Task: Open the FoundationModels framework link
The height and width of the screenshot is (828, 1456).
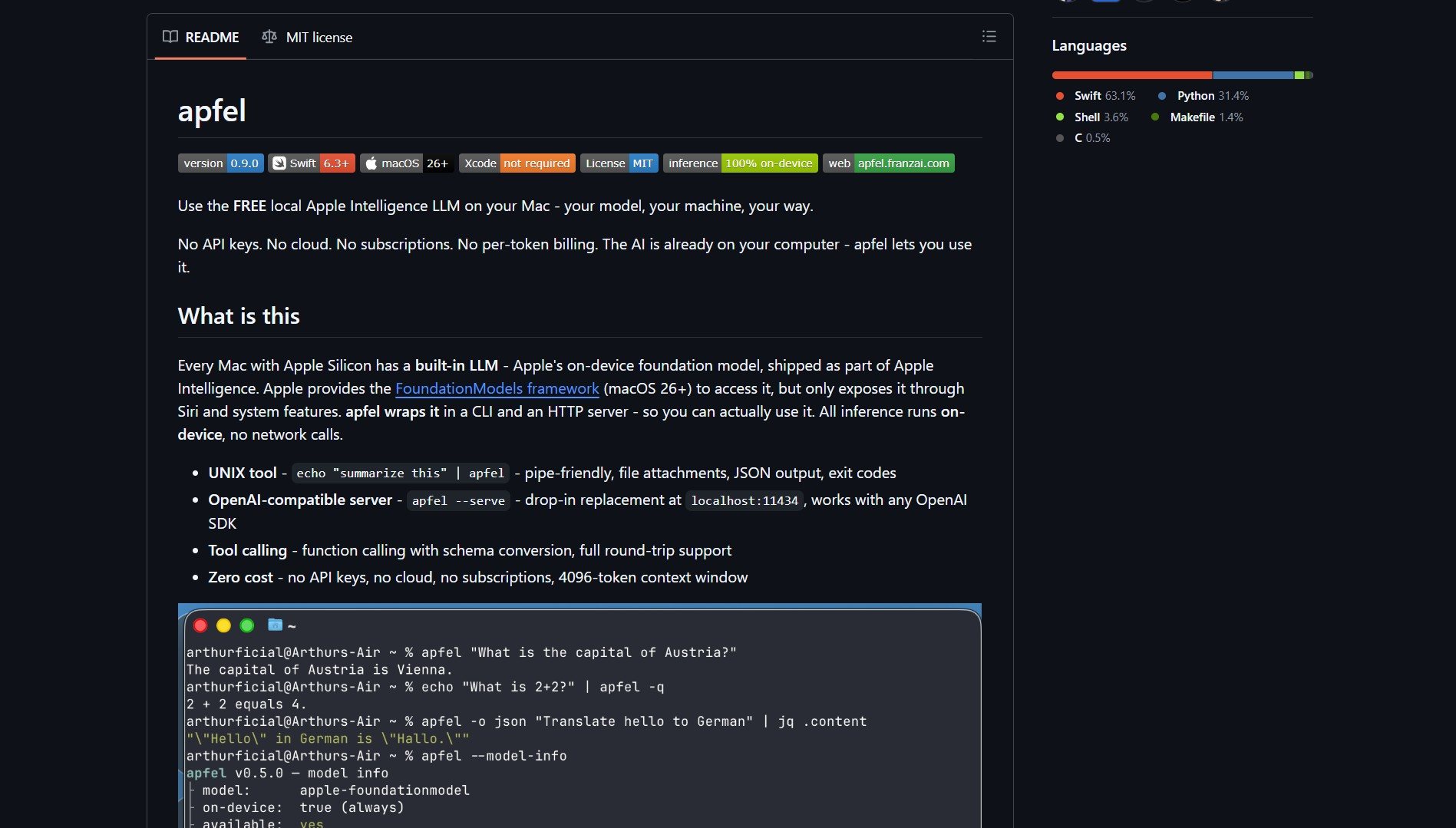Action: (x=496, y=388)
